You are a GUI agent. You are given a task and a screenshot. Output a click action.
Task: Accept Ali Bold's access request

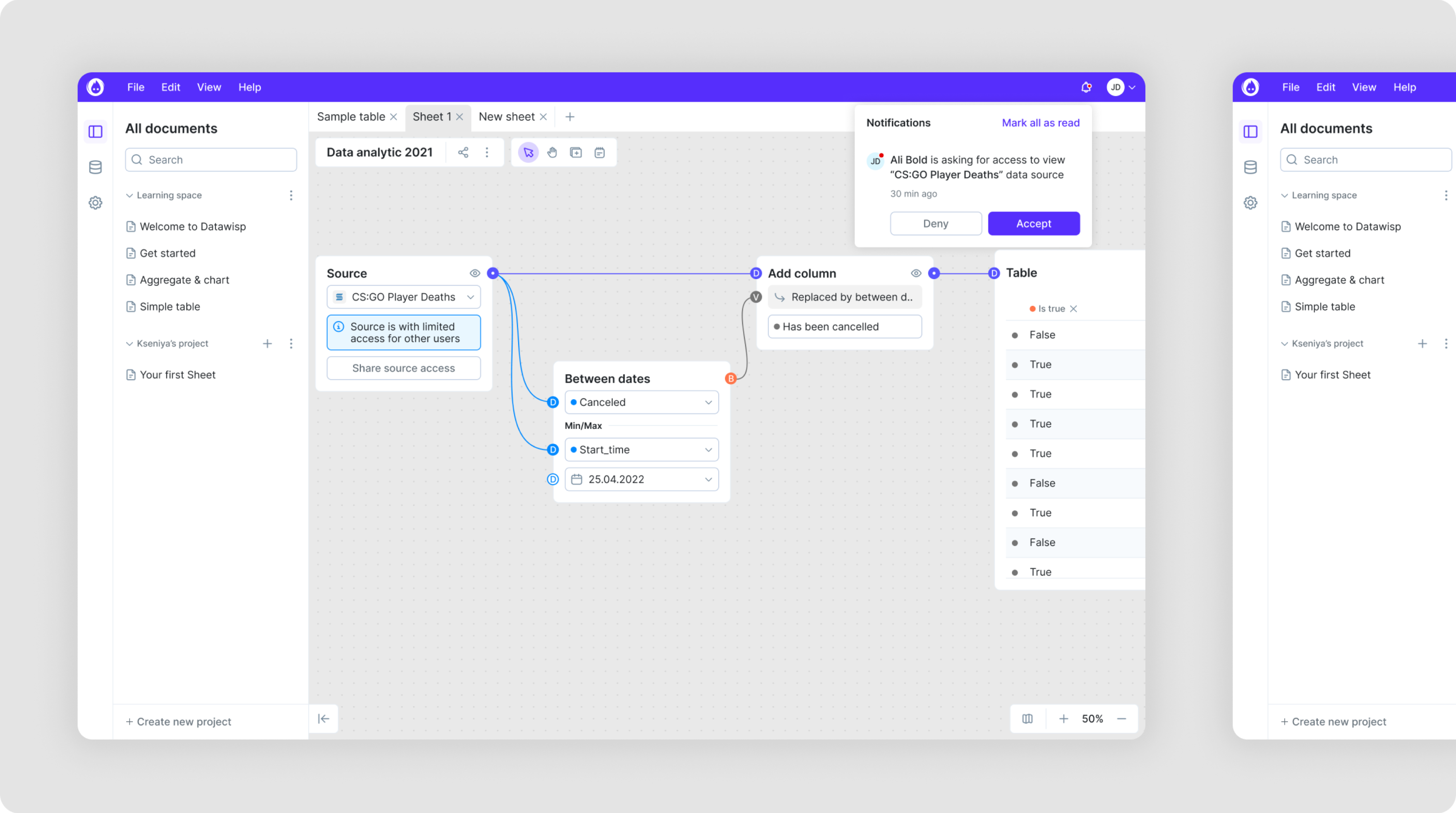[x=1033, y=223]
